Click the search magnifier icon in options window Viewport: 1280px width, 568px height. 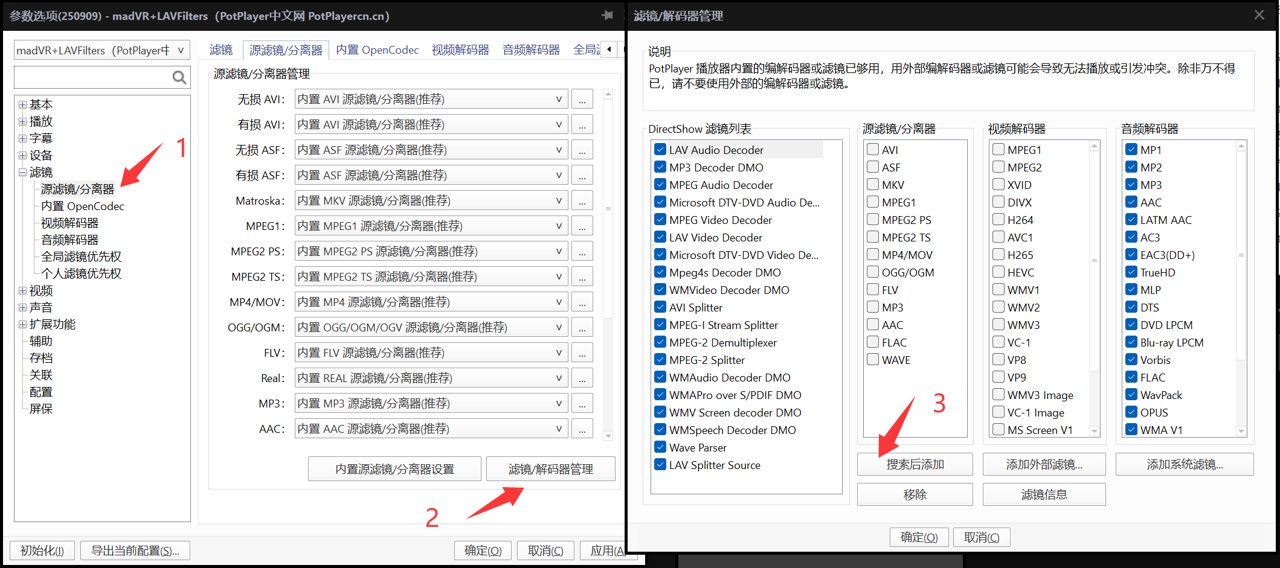click(x=179, y=77)
